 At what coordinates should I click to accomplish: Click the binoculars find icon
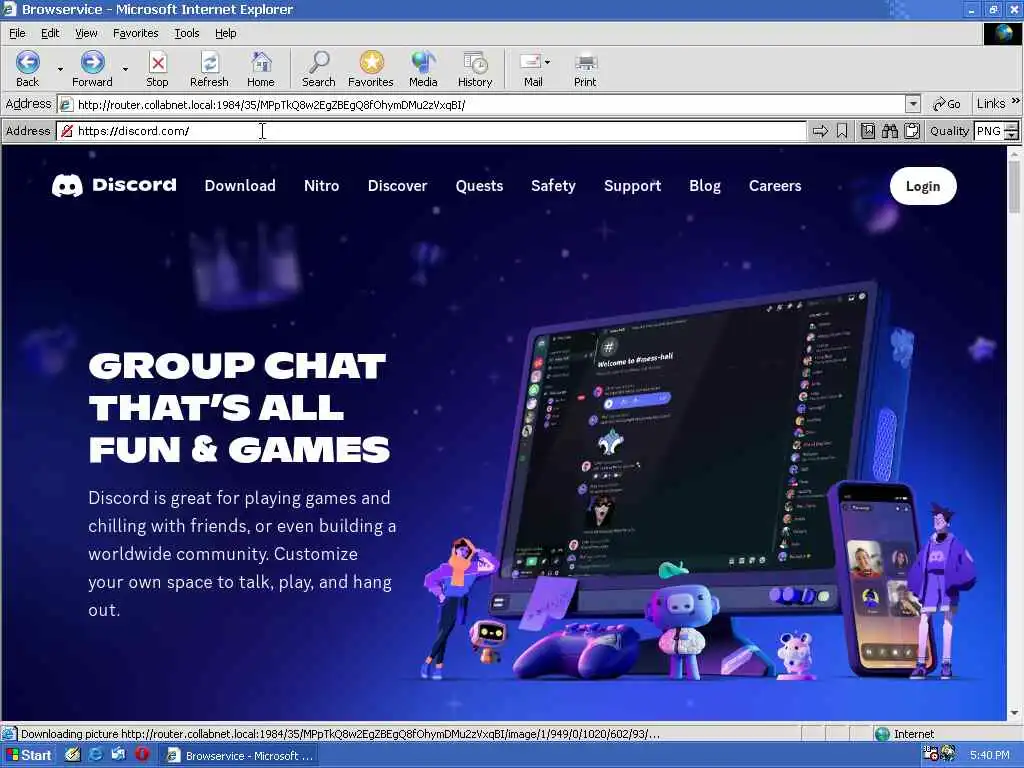coord(889,131)
